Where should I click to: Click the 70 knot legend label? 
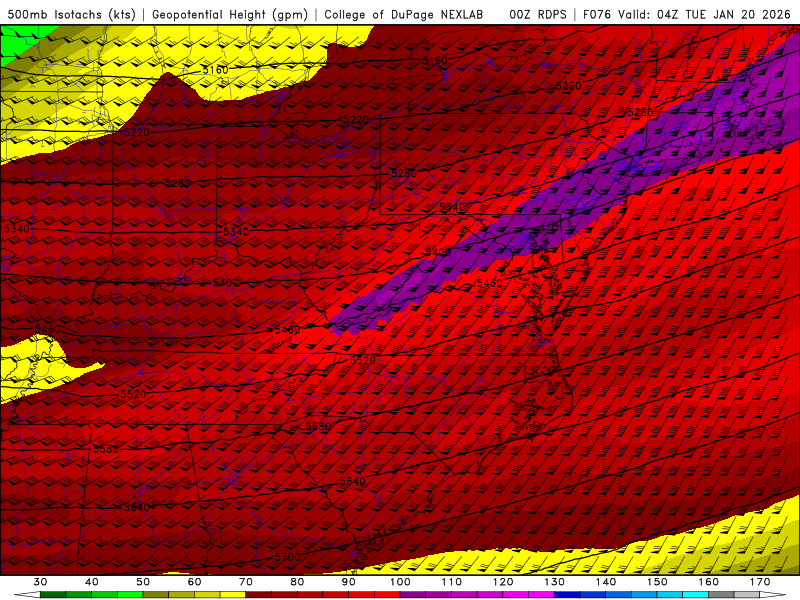pos(246,582)
